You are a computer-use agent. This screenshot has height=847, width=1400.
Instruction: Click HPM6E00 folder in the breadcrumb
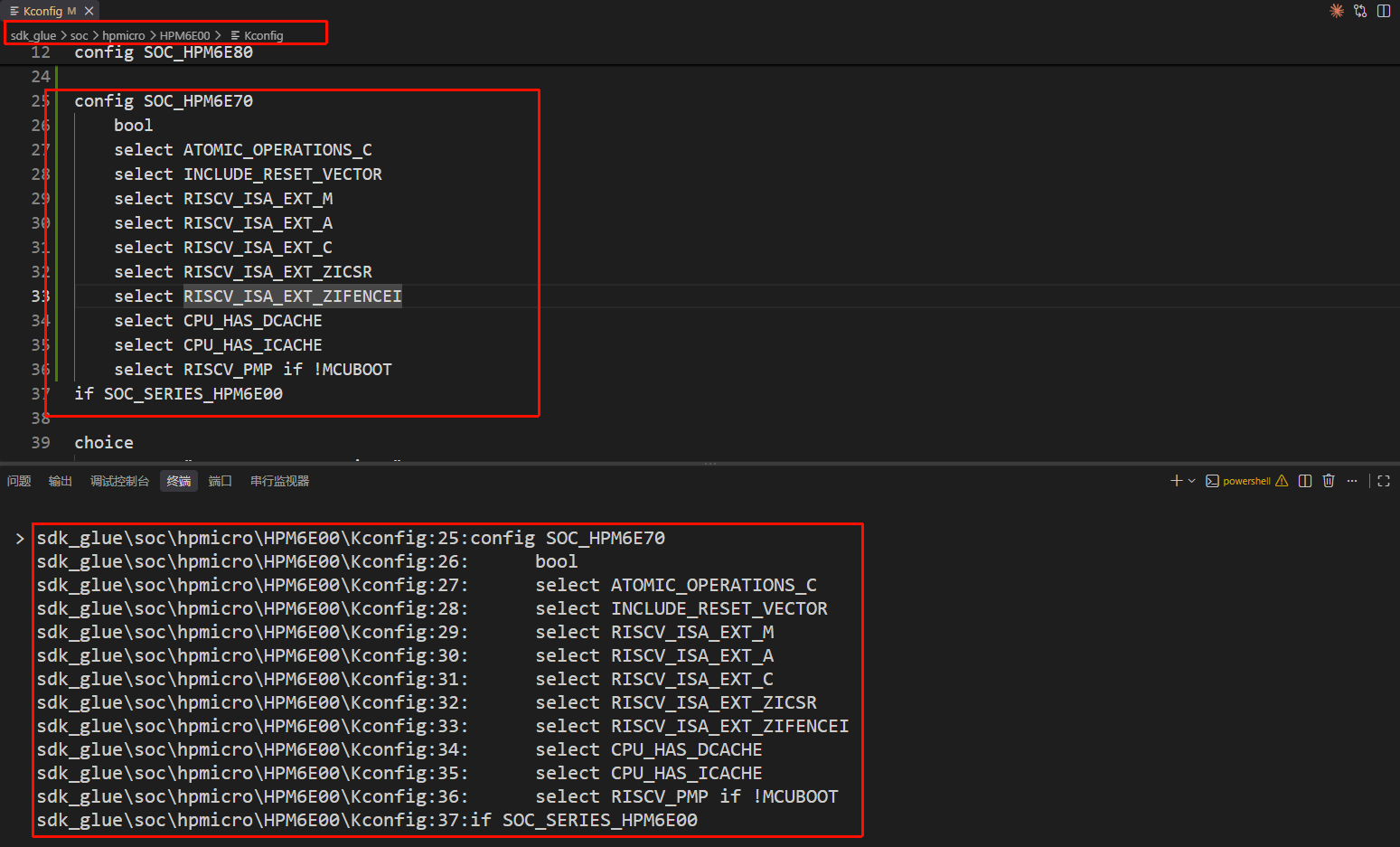click(x=185, y=36)
